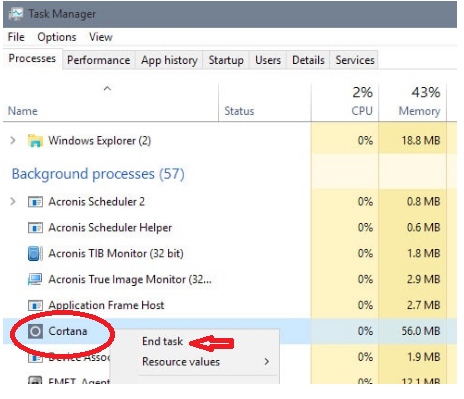Image resolution: width=464 pixels, height=399 pixels.
Task: Choose Resource values from context menu
Action: 181,362
